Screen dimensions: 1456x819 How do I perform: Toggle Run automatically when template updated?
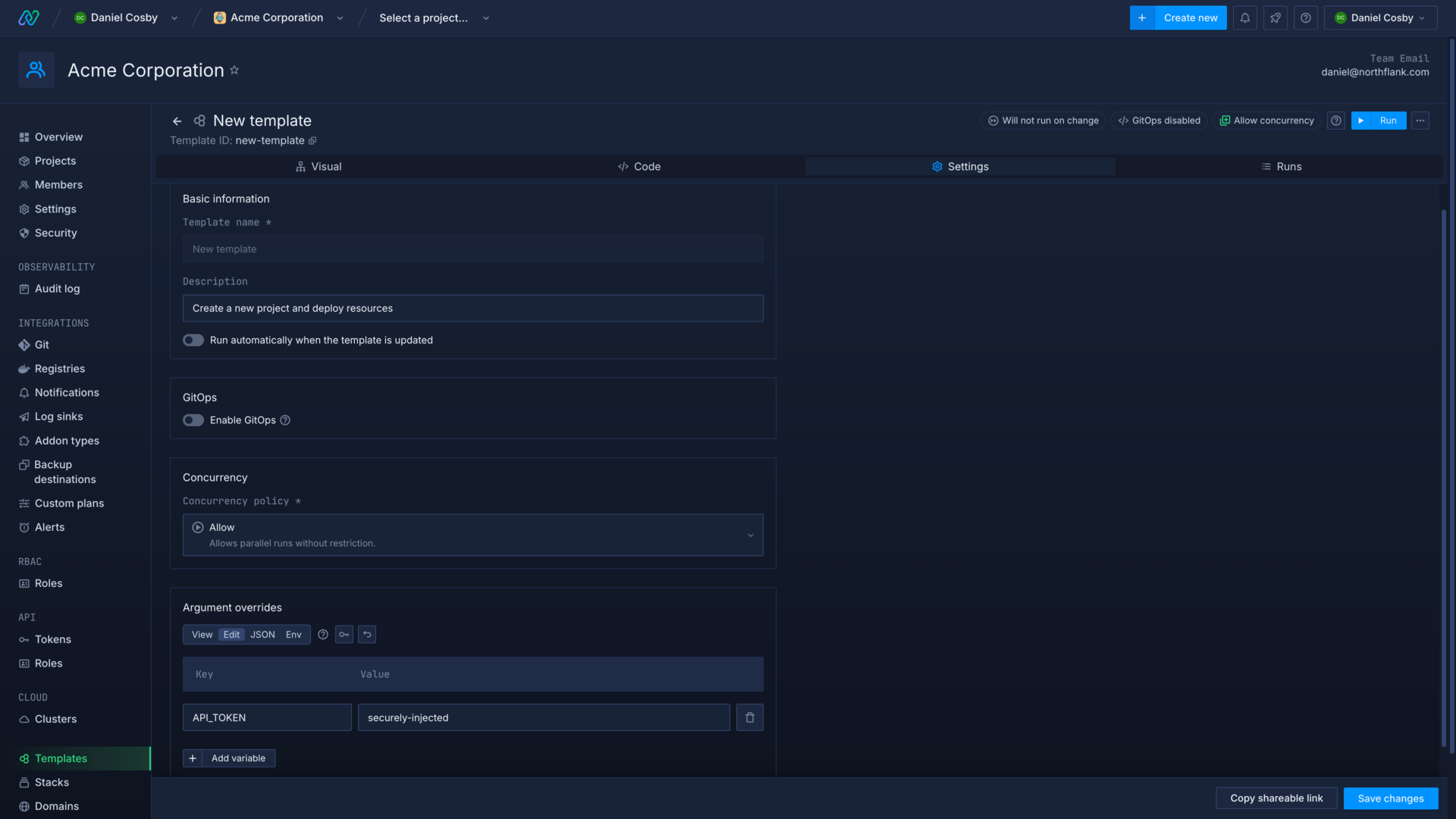(x=193, y=340)
